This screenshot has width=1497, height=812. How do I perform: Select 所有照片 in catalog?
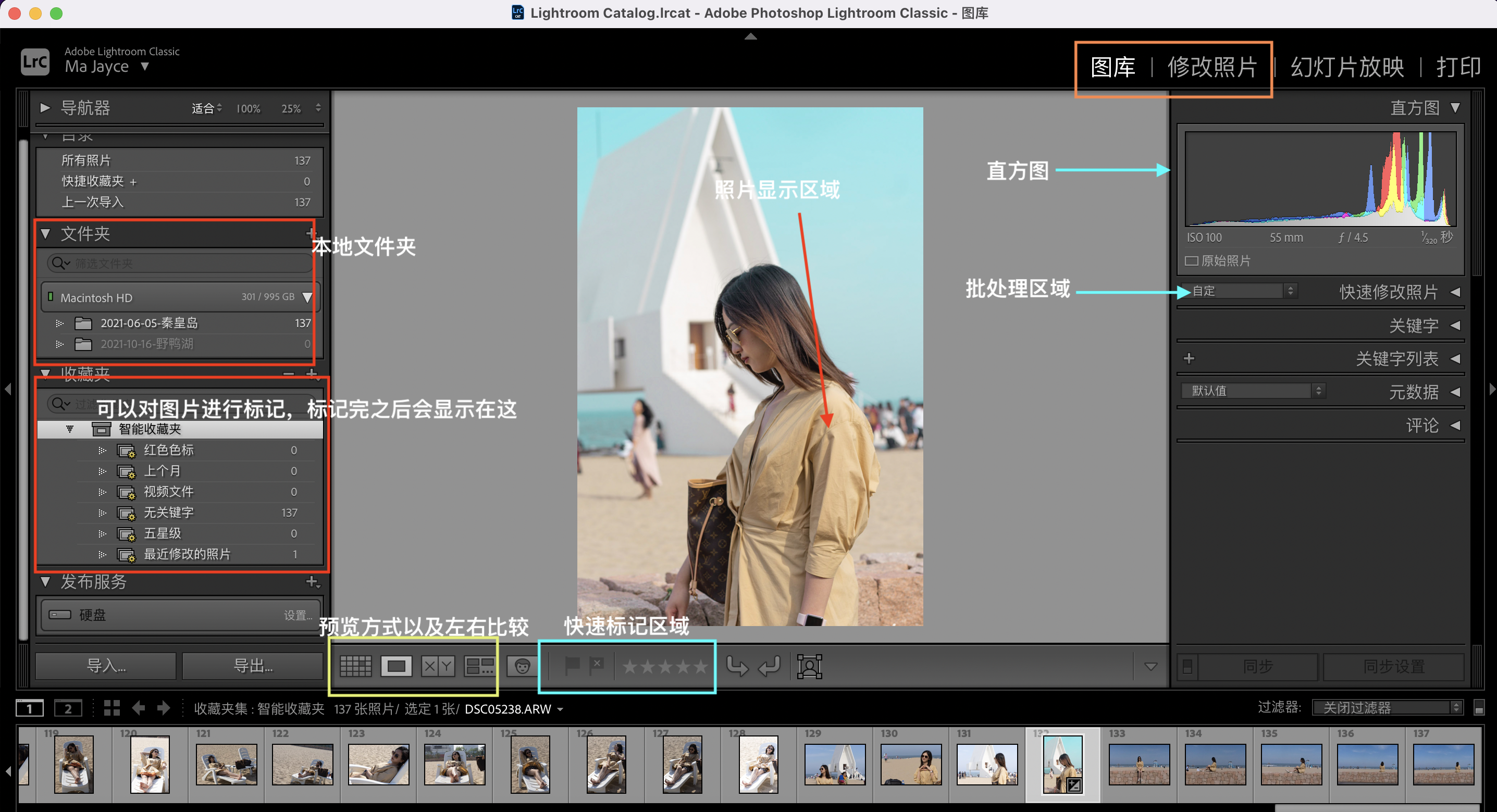[180, 160]
